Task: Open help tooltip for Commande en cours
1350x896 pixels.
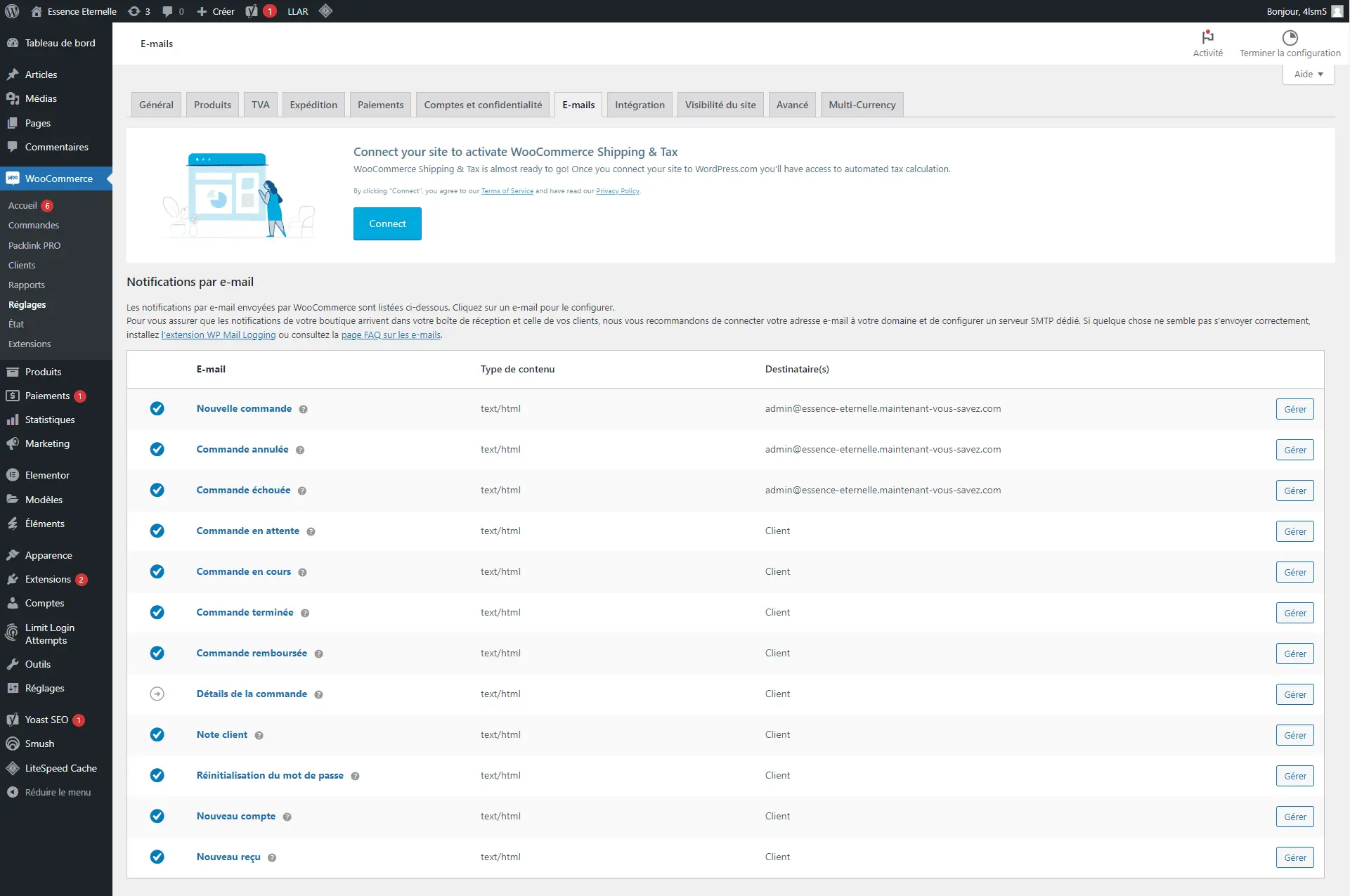Action: click(302, 572)
